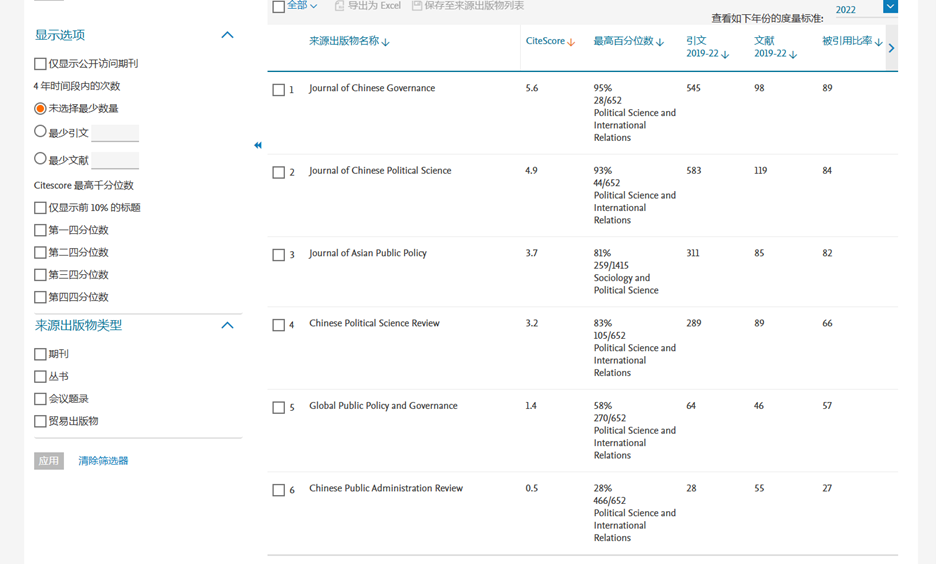Toggle the select-all checkbox beside 全部

pyautogui.click(x=278, y=7)
